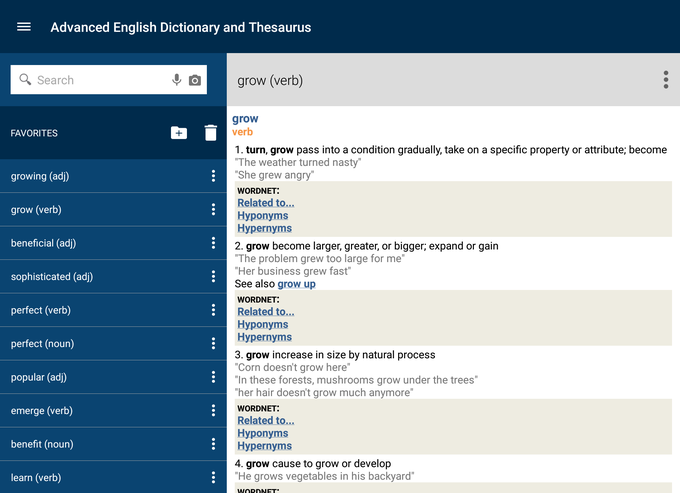
Task: Open options for popular (adj) favorite
Action: [213, 377]
